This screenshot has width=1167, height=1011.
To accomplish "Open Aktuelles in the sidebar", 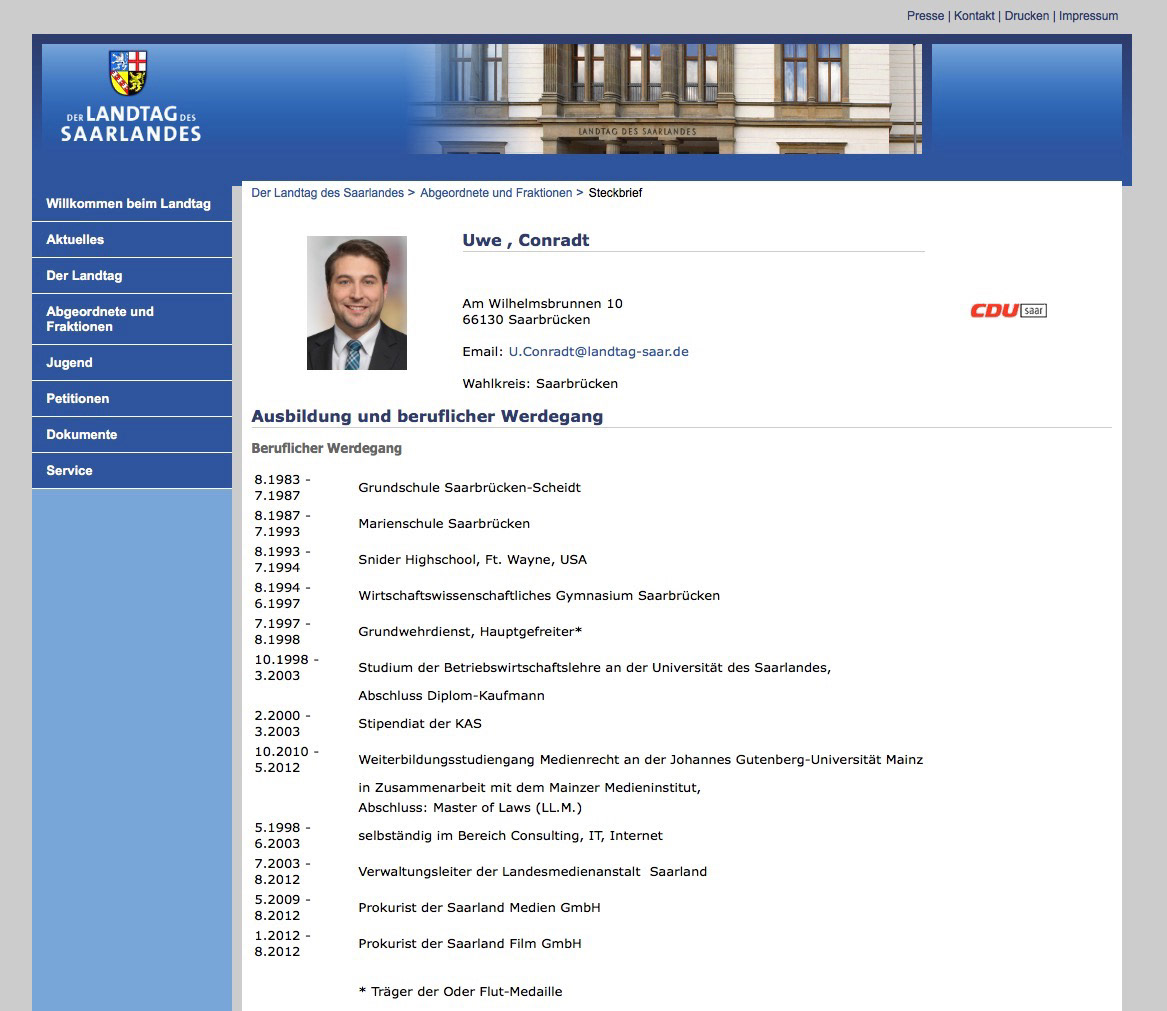I will [x=75, y=240].
